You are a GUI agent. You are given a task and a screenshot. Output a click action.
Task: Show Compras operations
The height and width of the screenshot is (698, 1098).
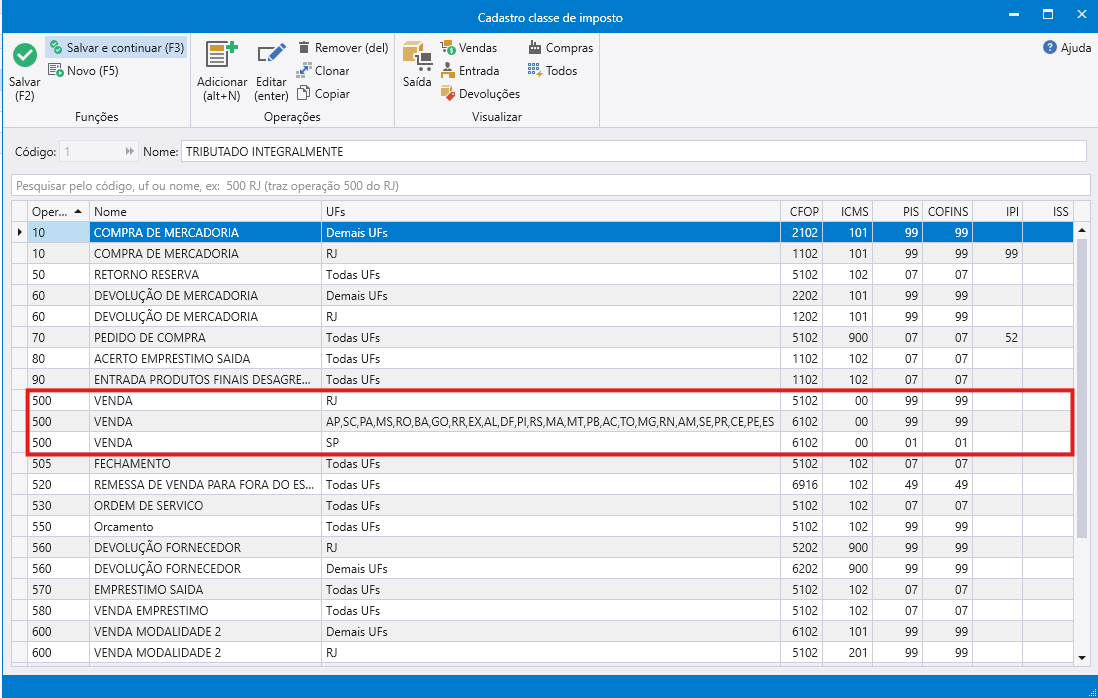click(560, 48)
